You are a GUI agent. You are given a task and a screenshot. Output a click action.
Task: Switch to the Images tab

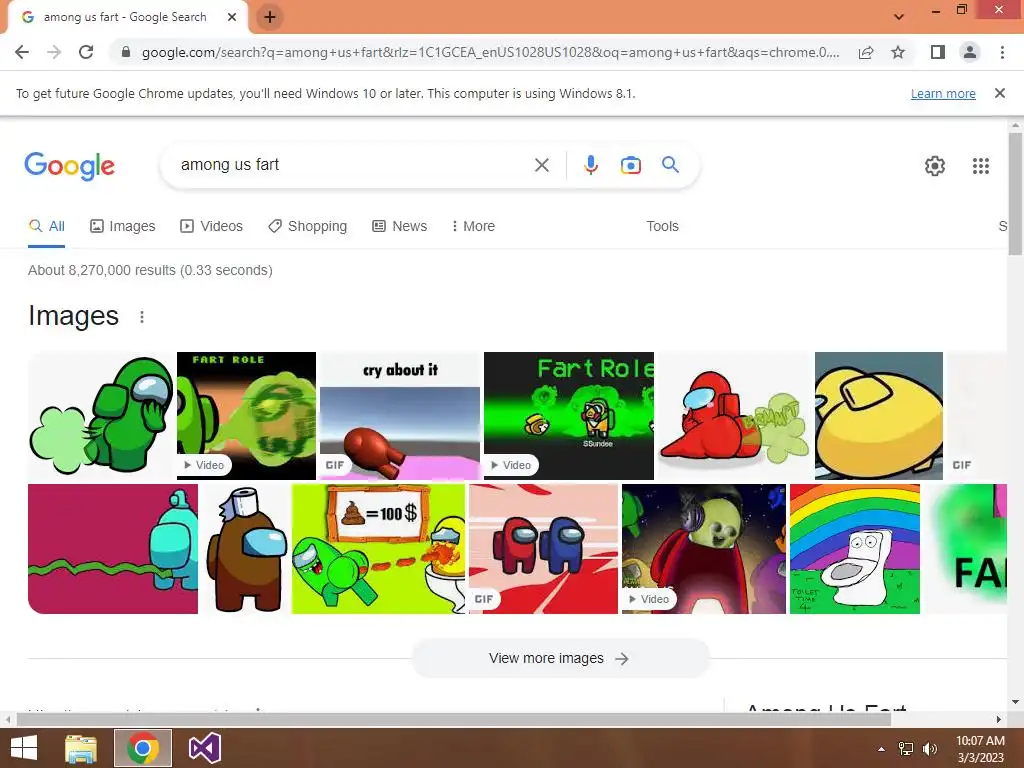123,226
